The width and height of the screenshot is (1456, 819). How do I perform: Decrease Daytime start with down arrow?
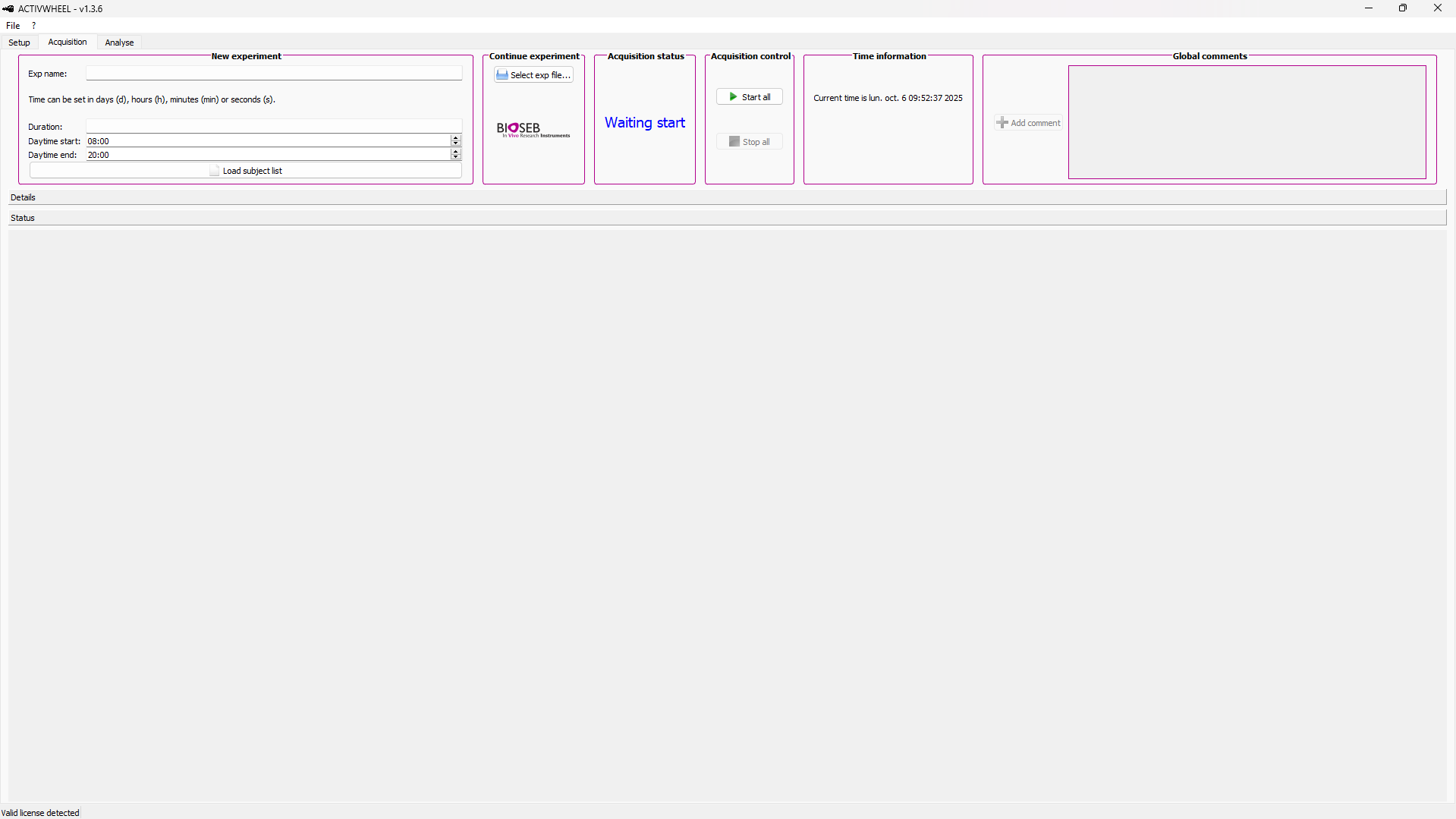pyautogui.click(x=455, y=143)
